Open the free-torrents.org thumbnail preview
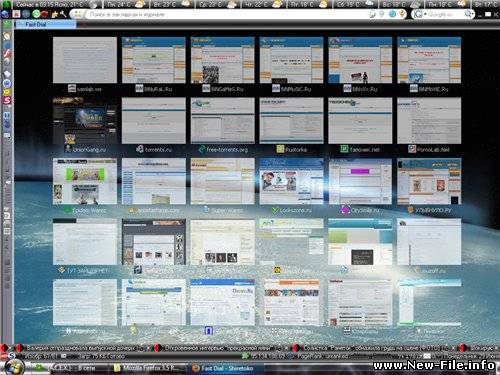 222,121
